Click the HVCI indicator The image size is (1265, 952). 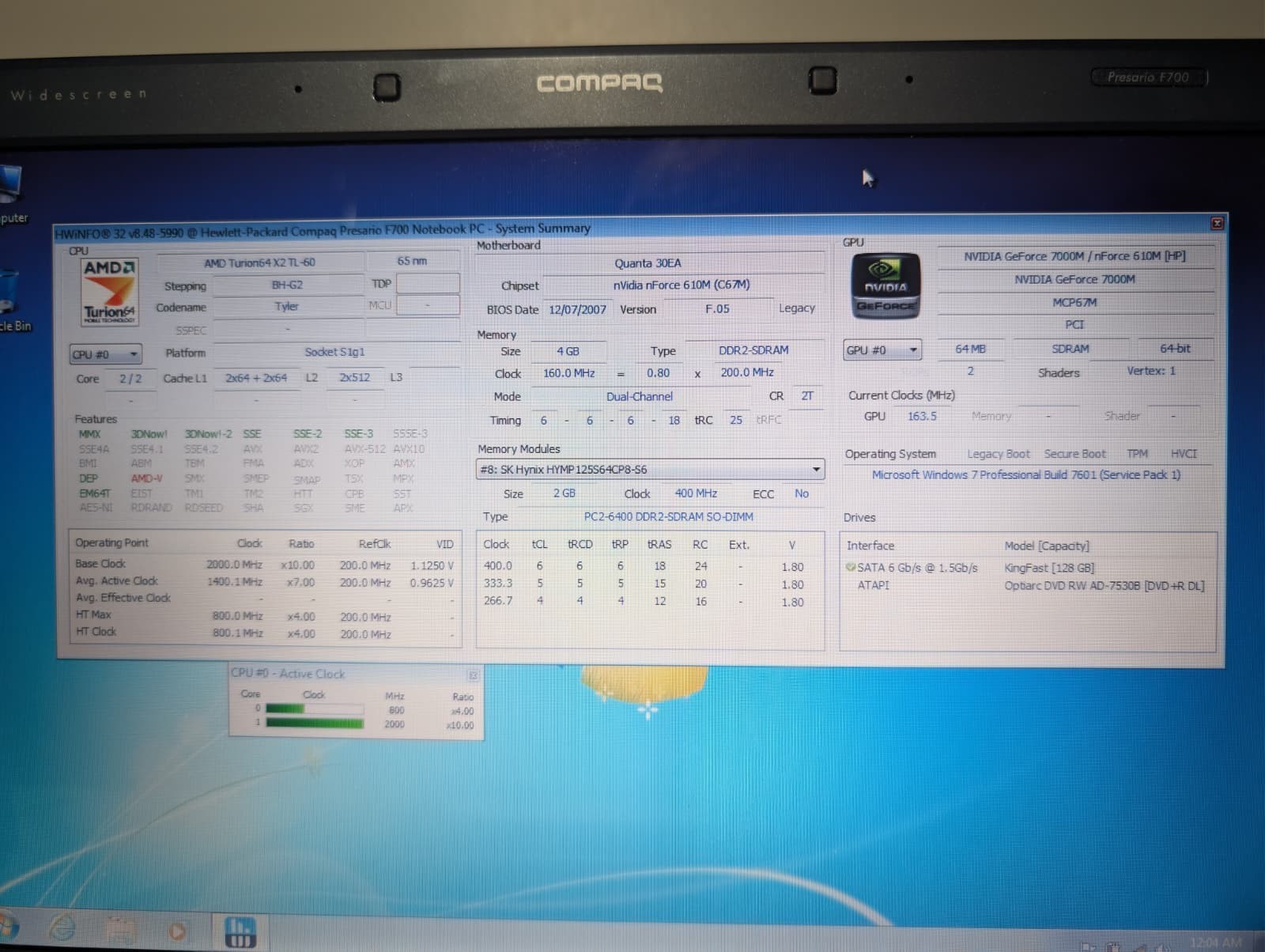(1184, 453)
